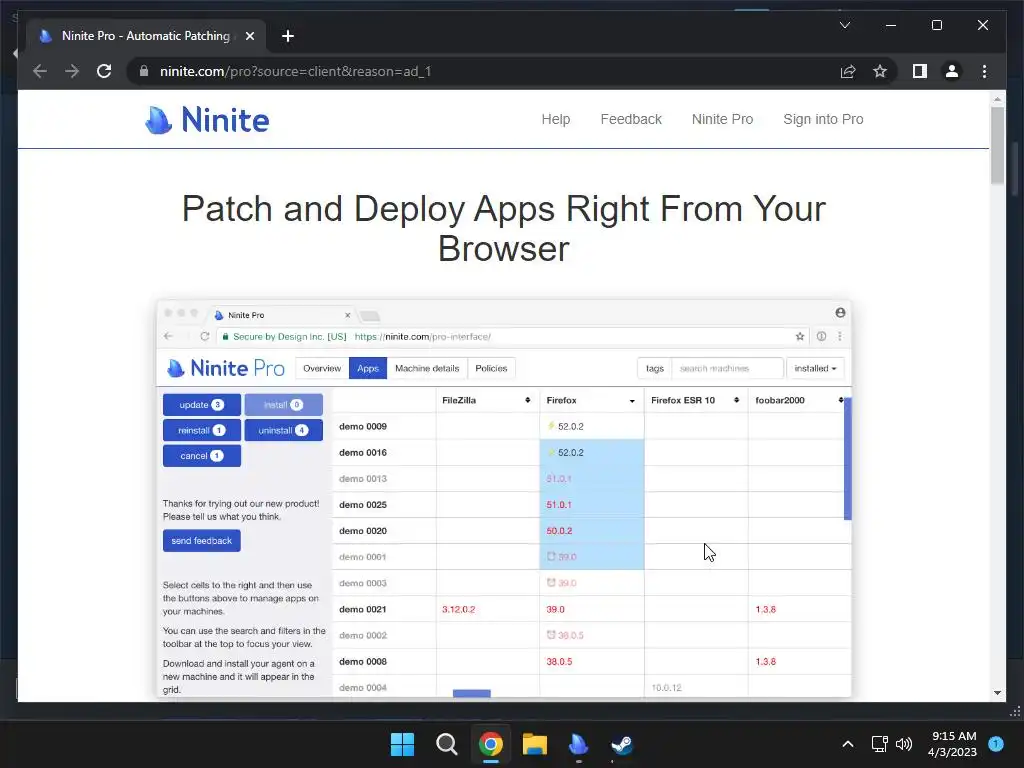The height and width of the screenshot is (768, 1024).
Task: Go to Ninite Pro link in the header
Action: [x=722, y=120]
